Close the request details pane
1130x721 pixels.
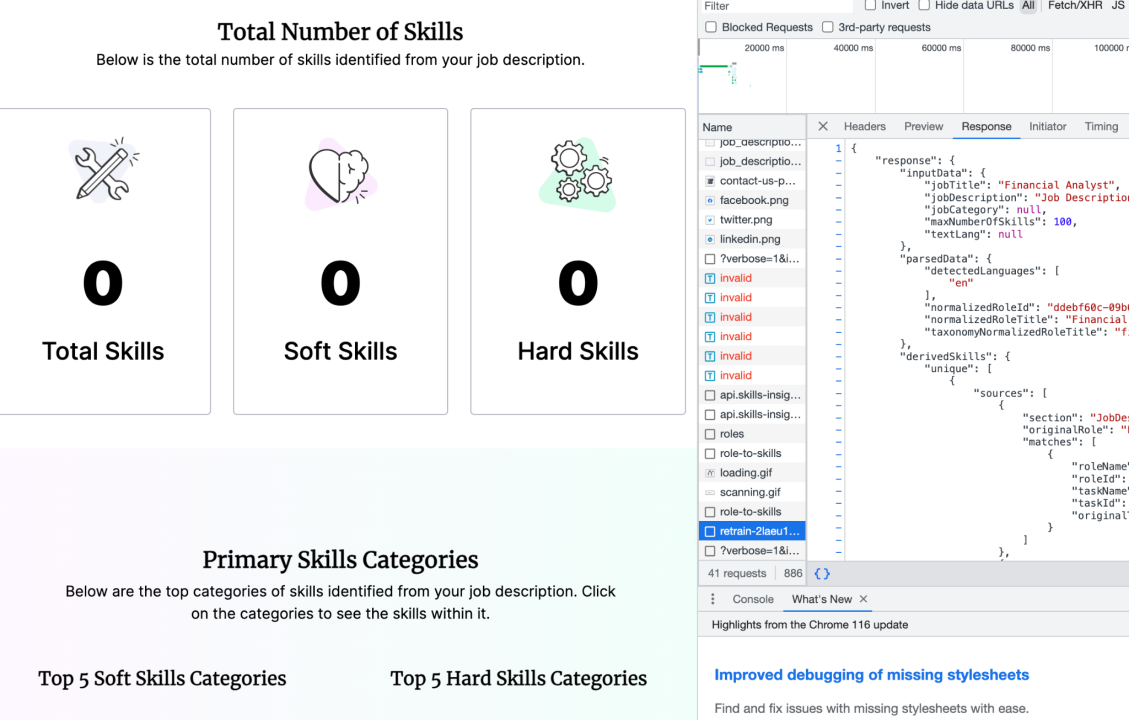tap(823, 127)
